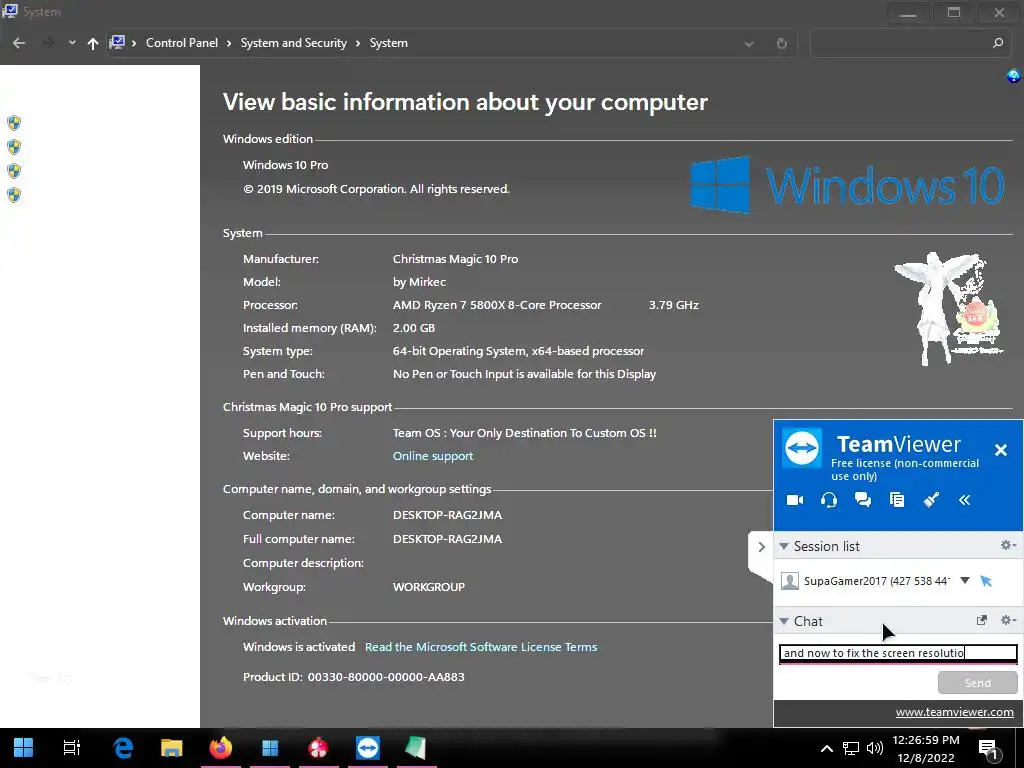
Task: Open File Explorer from taskbar
Action: [172, 748]
